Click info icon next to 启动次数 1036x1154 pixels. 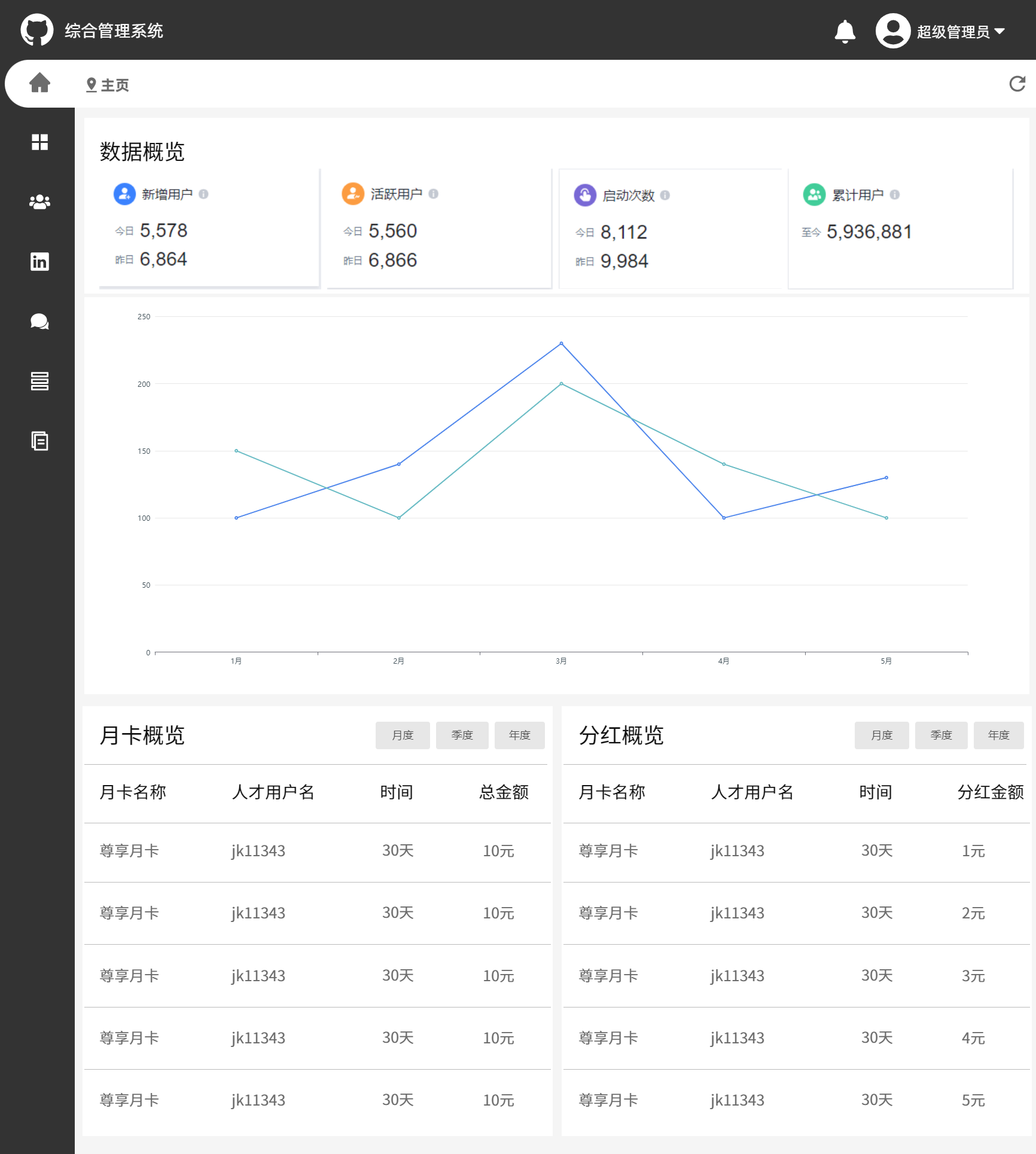pyautogui.click(x=665, y=195)
